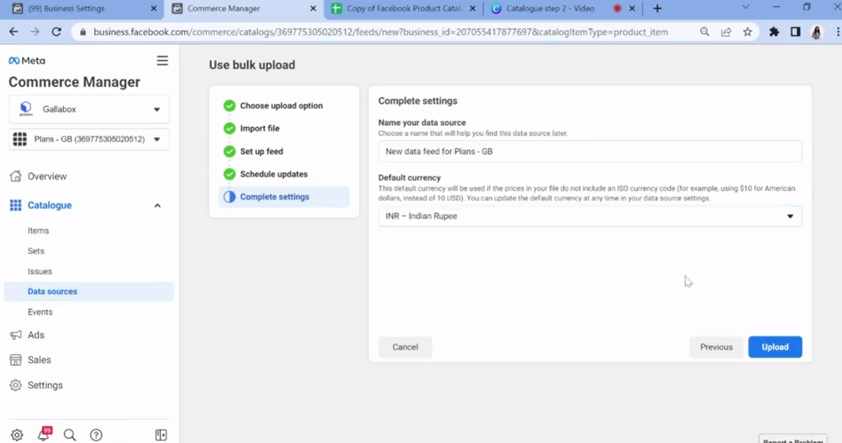
Task: Close the Business Settings tab
Action: [x=154, y=9]
